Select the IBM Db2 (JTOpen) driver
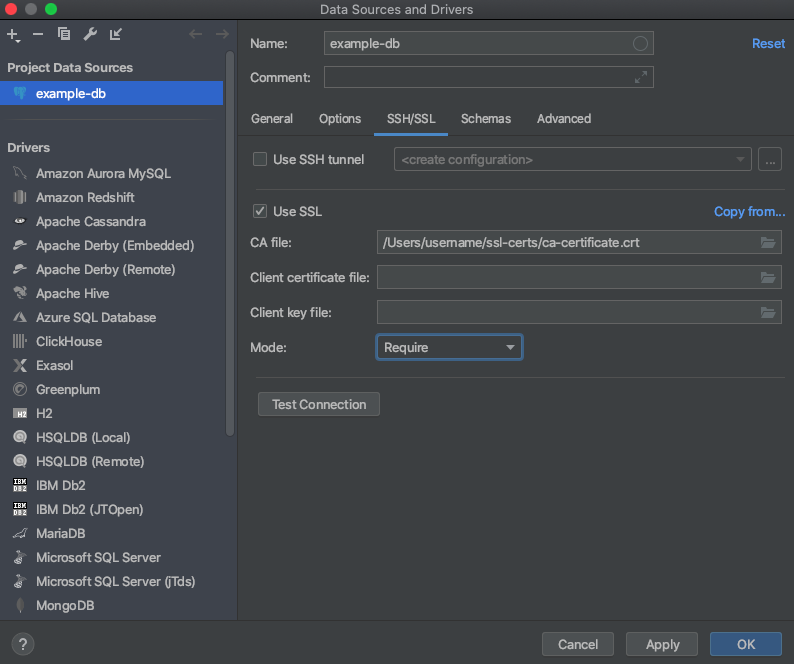 (111, 510)
